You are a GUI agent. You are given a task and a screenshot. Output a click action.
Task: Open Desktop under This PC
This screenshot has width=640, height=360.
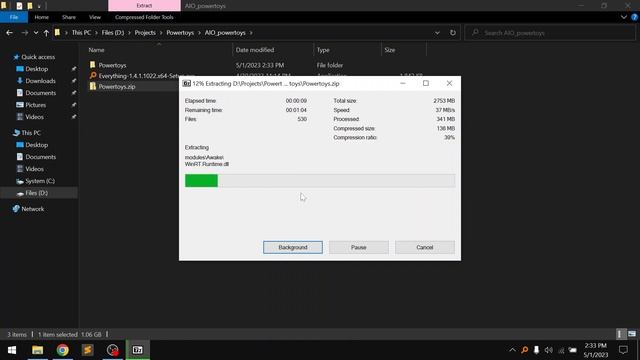pos(36,145)
